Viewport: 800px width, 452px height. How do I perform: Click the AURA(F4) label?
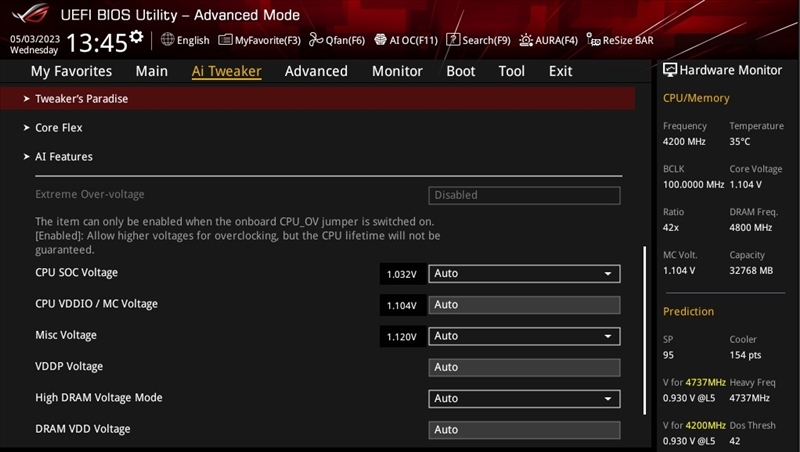tap(557, 40)
